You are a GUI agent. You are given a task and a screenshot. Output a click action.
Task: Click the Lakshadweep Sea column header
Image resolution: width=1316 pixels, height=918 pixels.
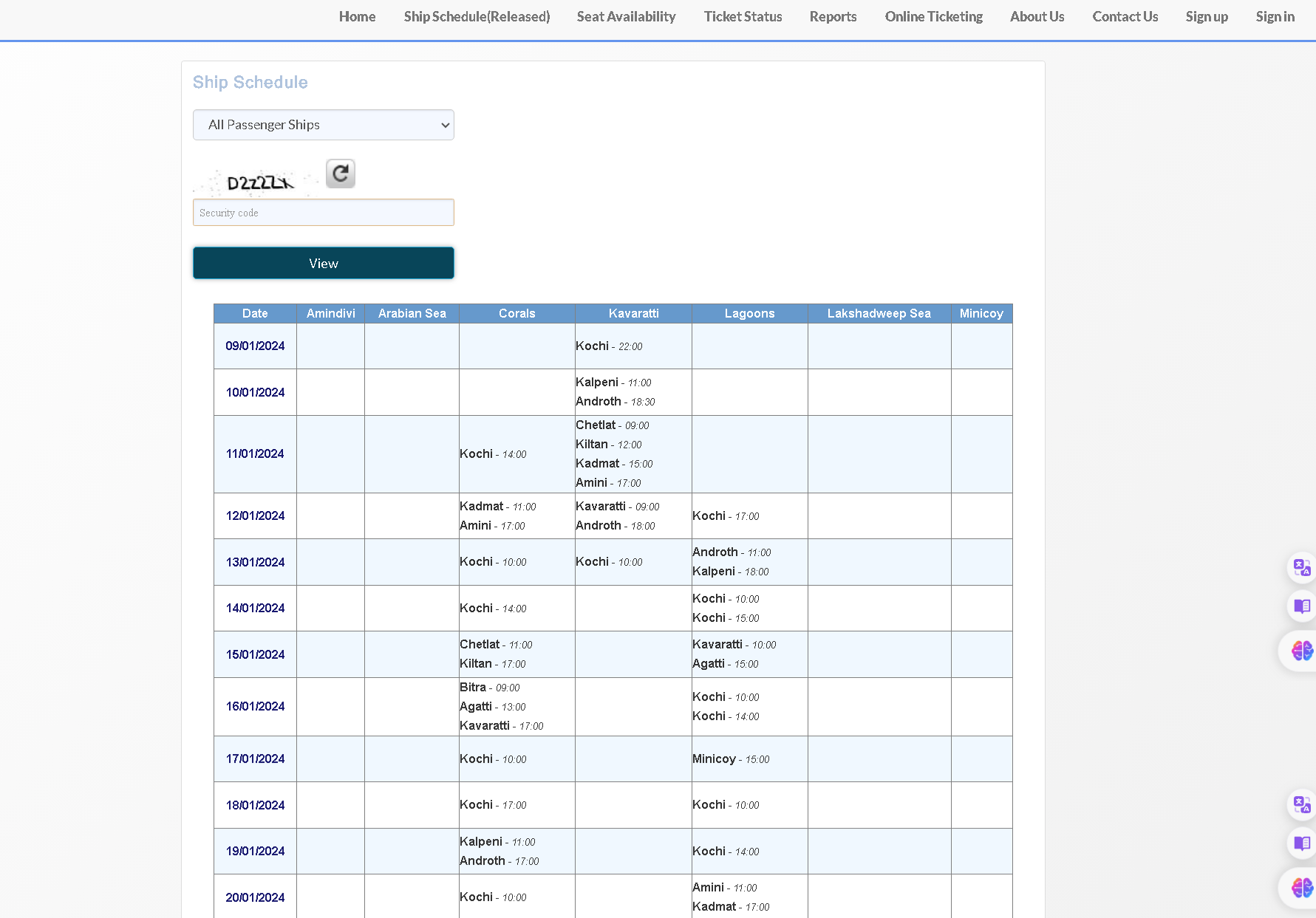(879, 313)
